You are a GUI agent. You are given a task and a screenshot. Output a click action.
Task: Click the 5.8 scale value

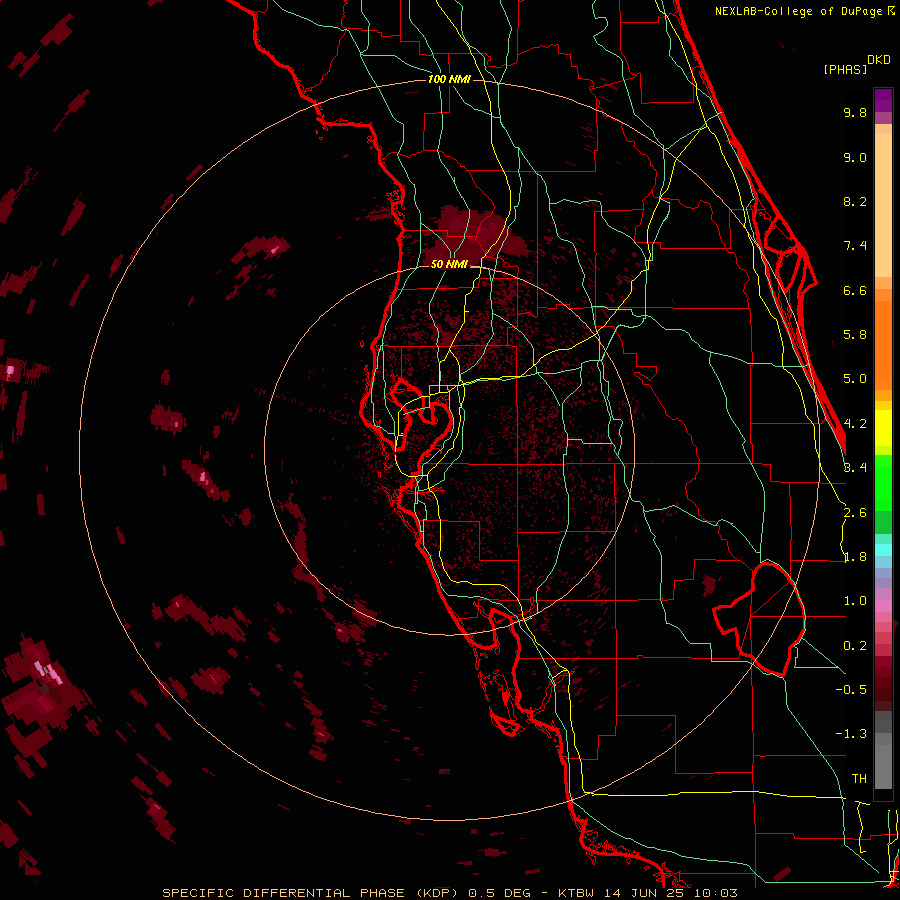pyautogui.click(x=855, y=335)
